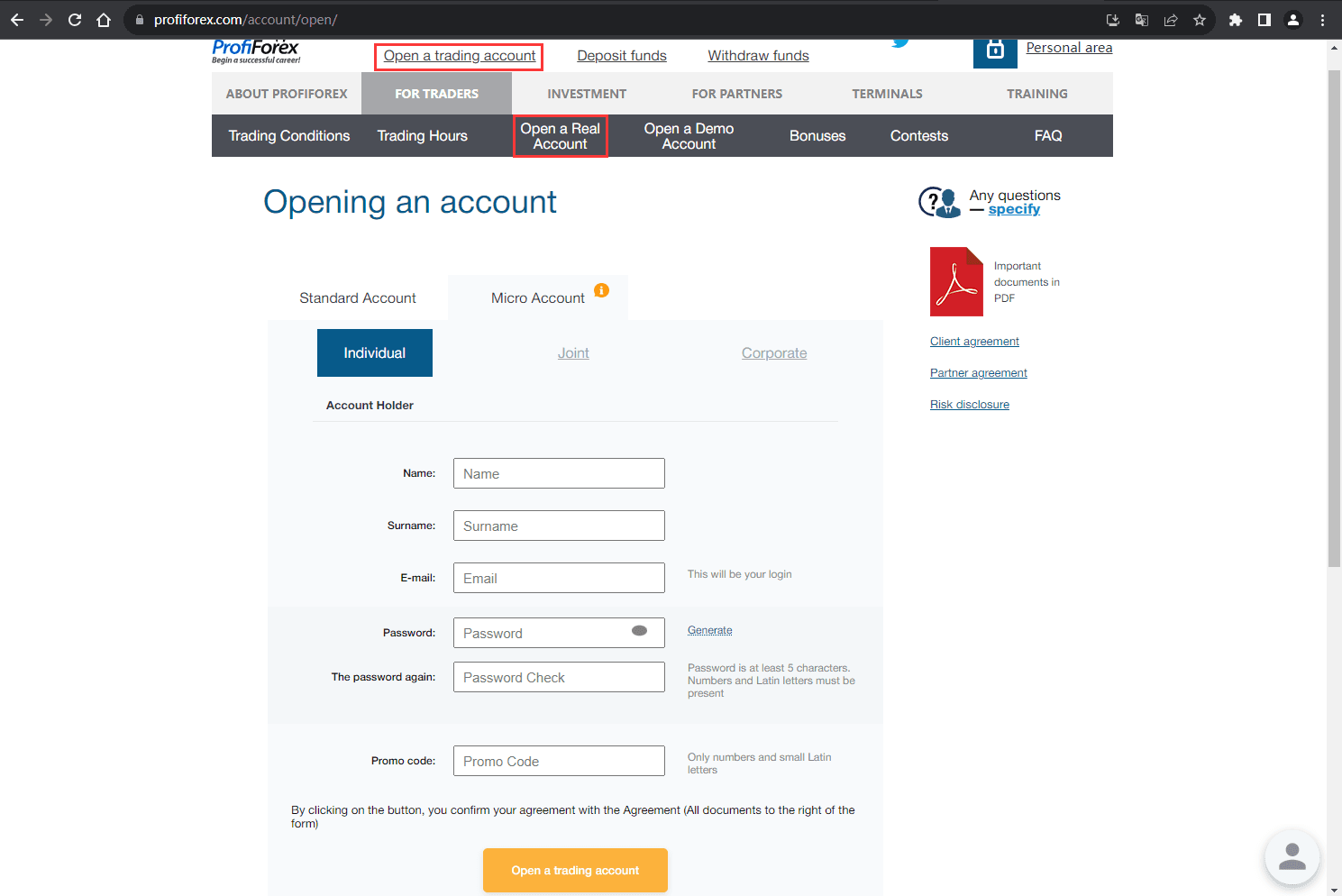Open the browser profile avatar
This screenshot has height=896, width=1342.
[1293, 20]
